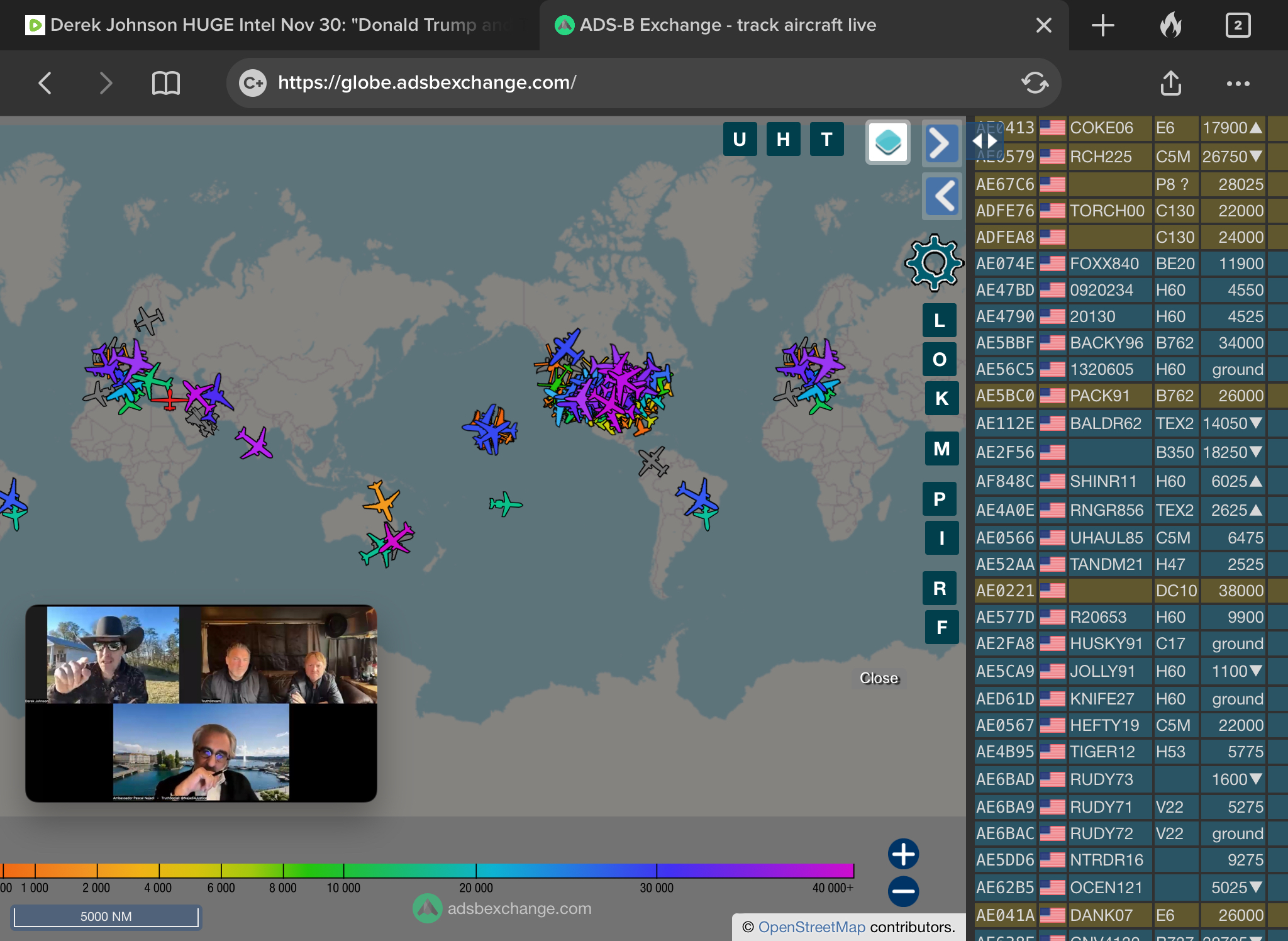Open the OpenStreetMap contributors link
Viewport: 1288px width, 941px height.
pyautogui.click(x=811, y=927)
